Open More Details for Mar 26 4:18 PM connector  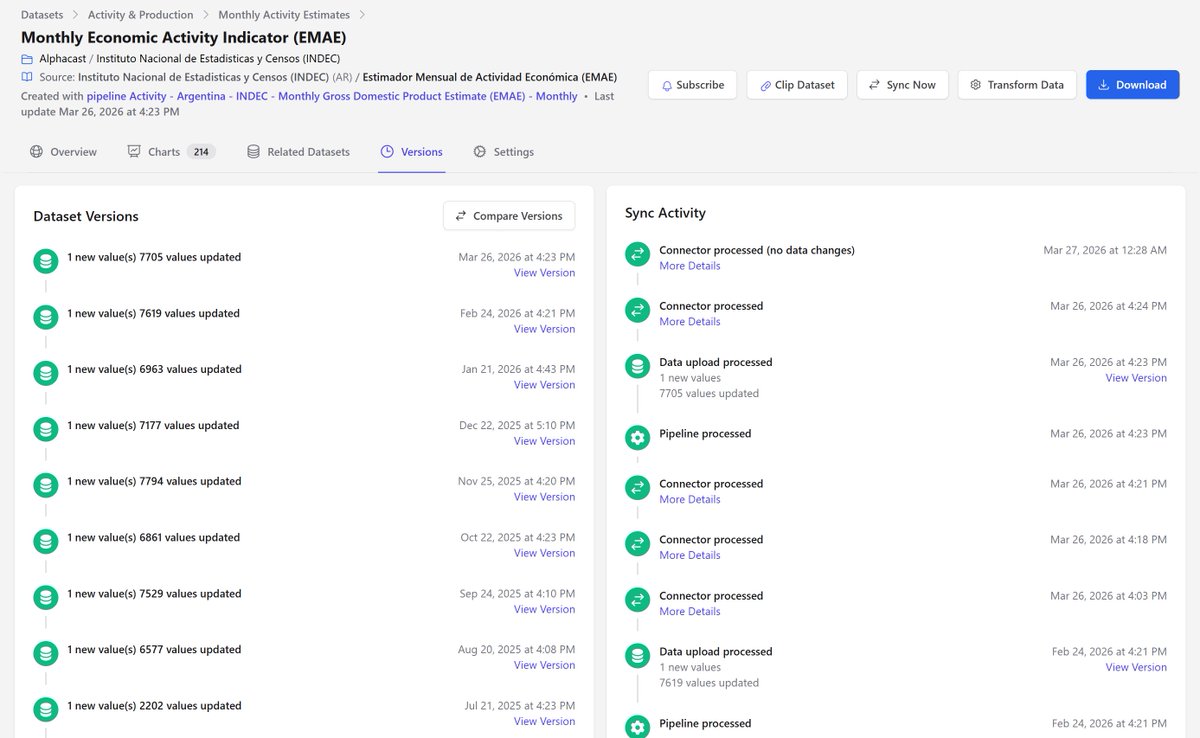690,555
